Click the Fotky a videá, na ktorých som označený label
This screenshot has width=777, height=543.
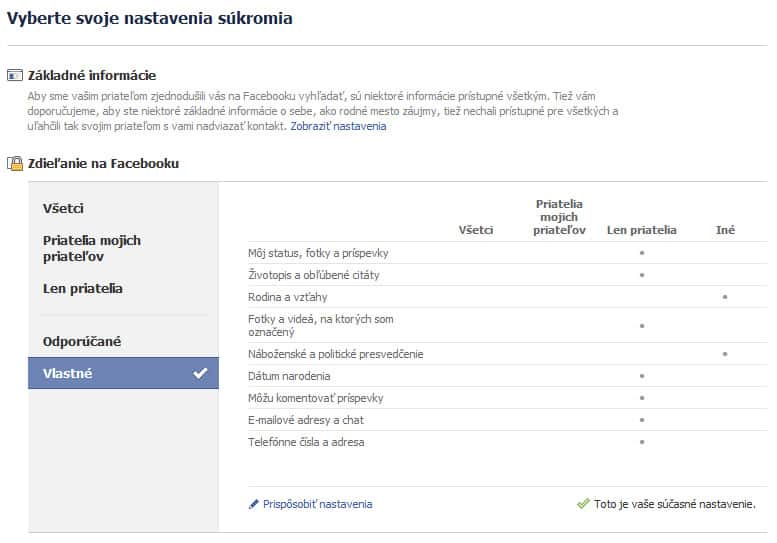tap(321, 326)
